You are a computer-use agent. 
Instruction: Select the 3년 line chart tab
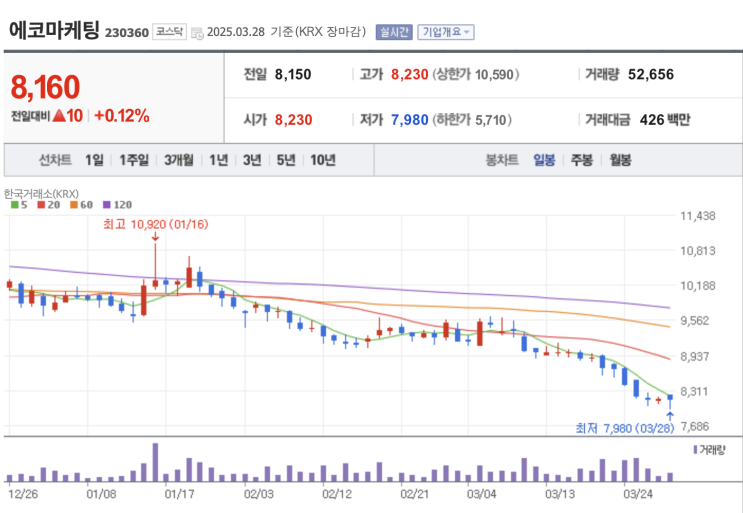[252, 160]
